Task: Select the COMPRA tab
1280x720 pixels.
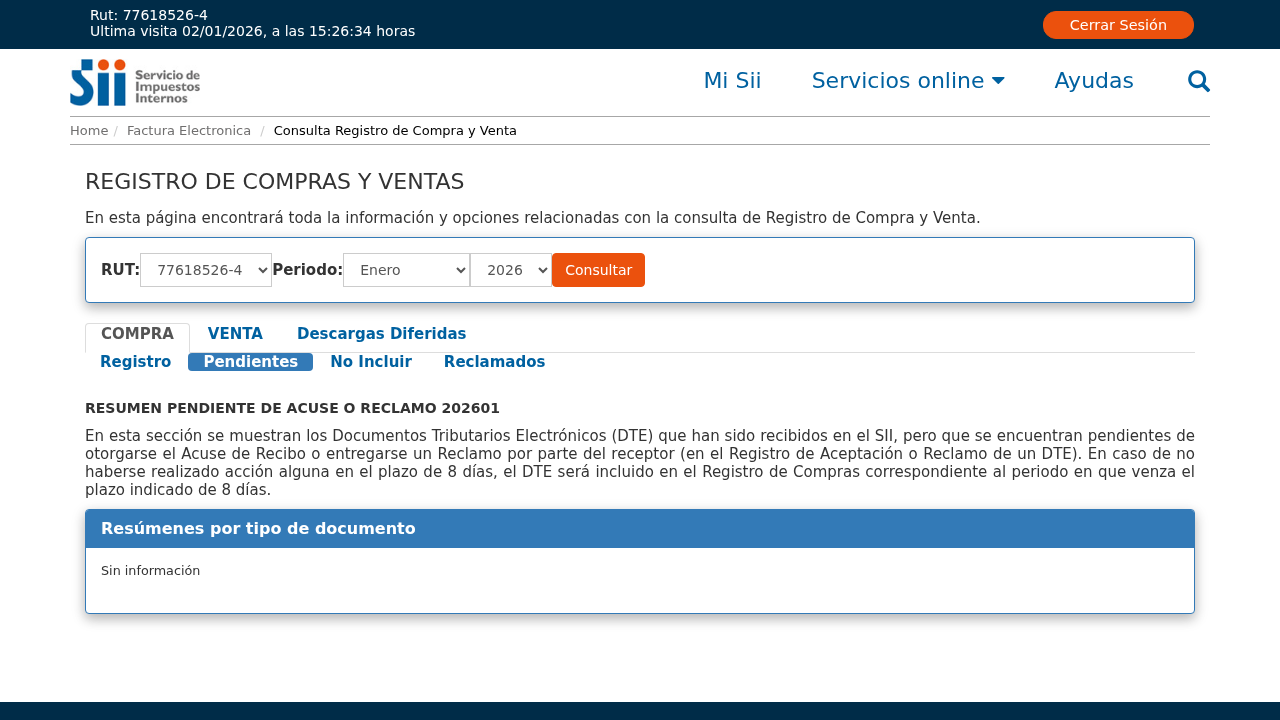Action: (x=137, y=334)
